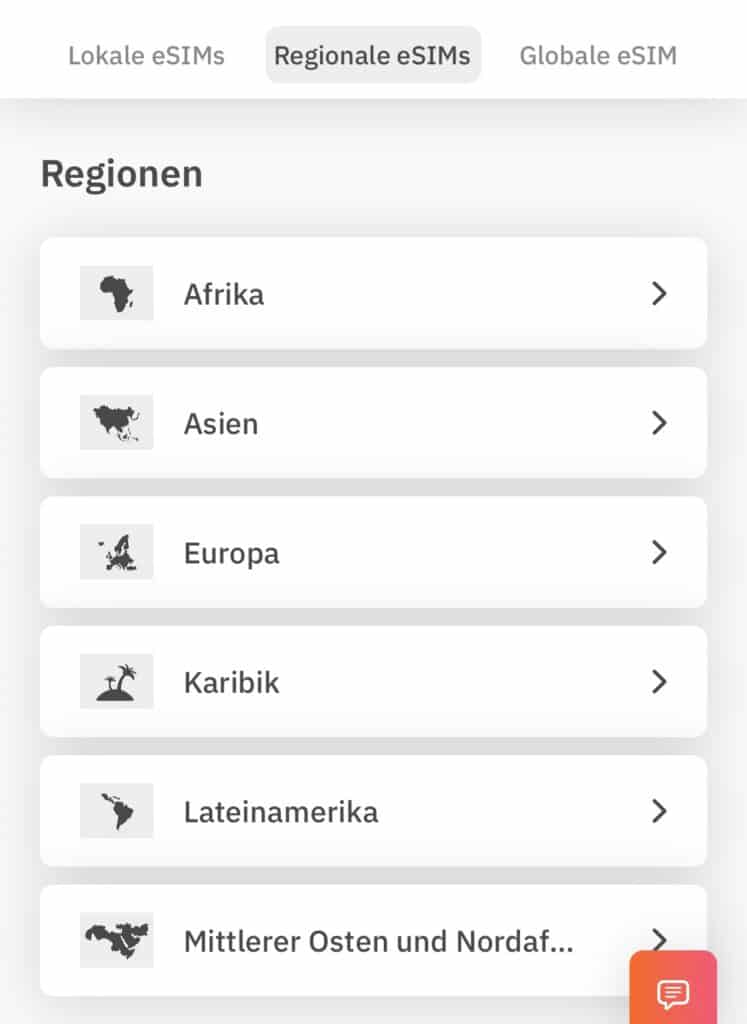The width and height of the screenshot is (747, 1024).
Task: Expand Afrika using its right chevron
Action: point(660,293)
